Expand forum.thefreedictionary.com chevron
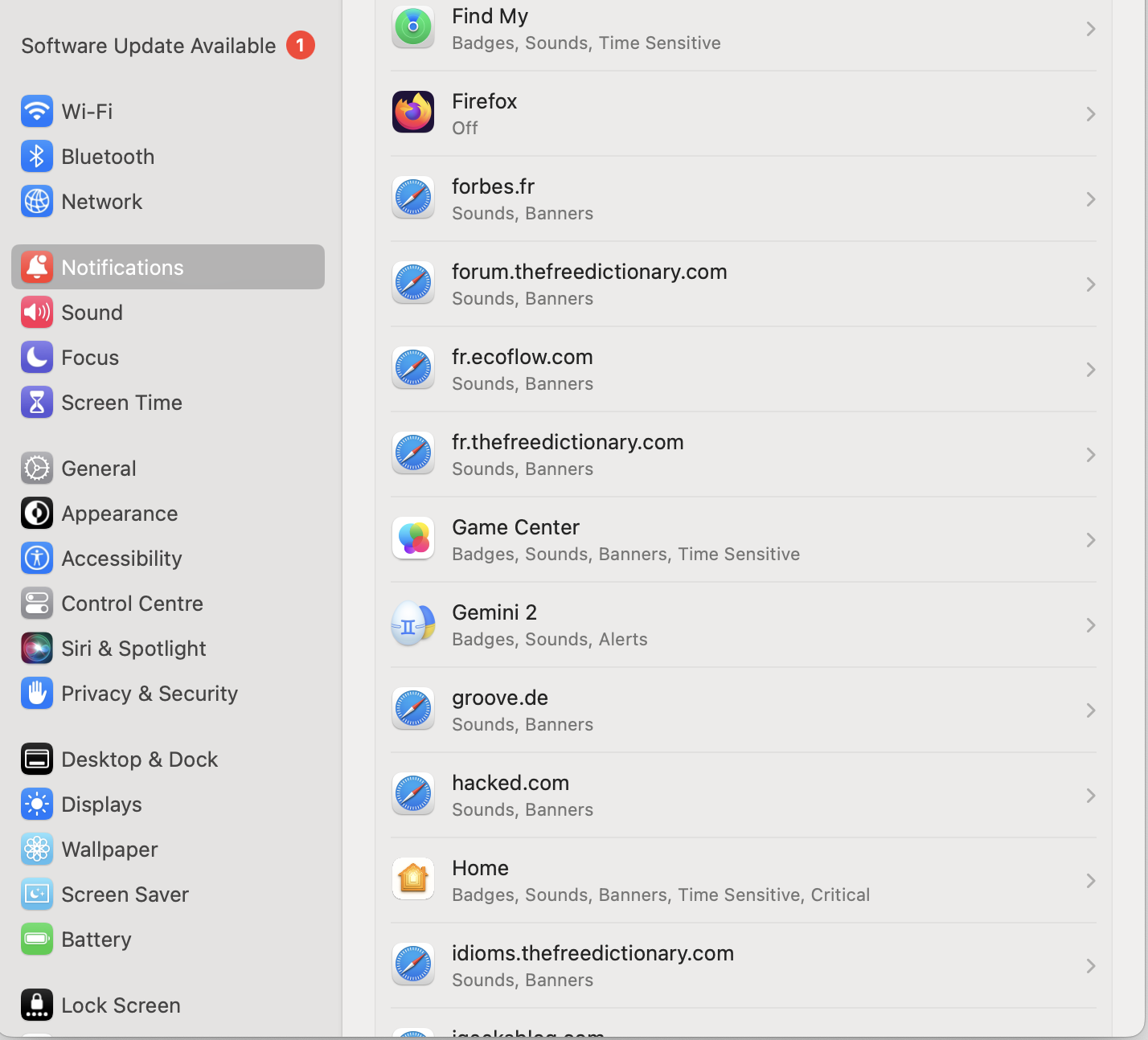The image size is (1148, 1040). tap(1091, 285)
